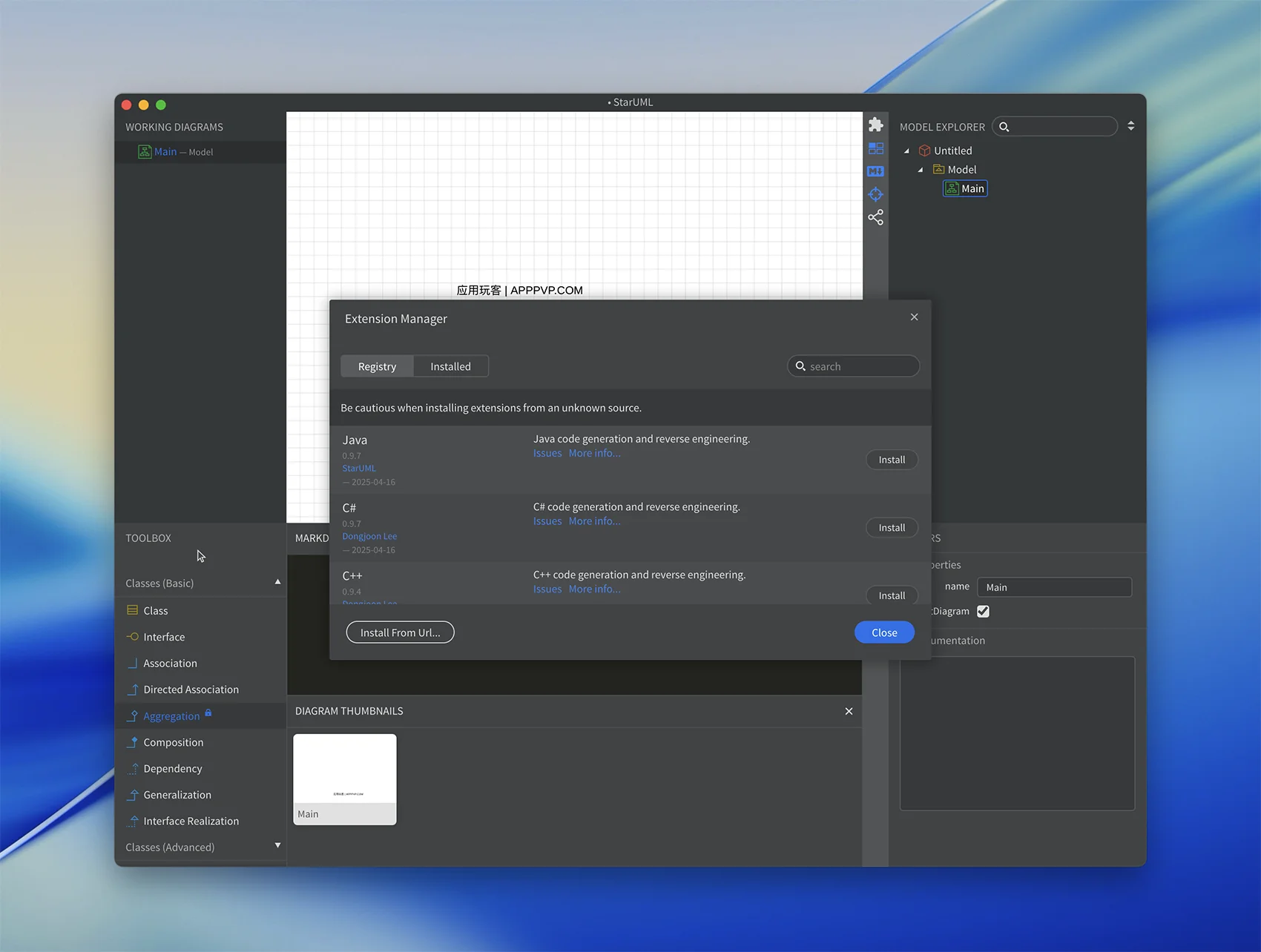
Task: Click the Install From Url button
Action: click(400, 632)
